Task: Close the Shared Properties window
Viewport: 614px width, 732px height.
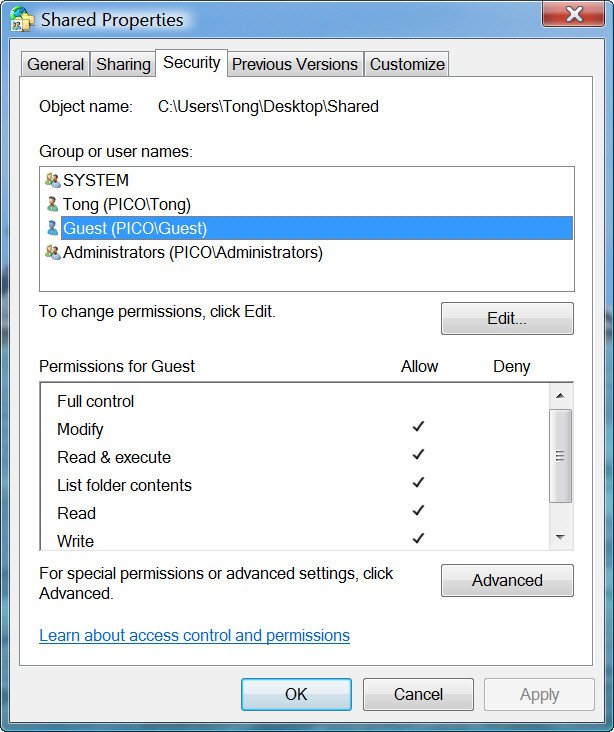Action: (574, 15)
